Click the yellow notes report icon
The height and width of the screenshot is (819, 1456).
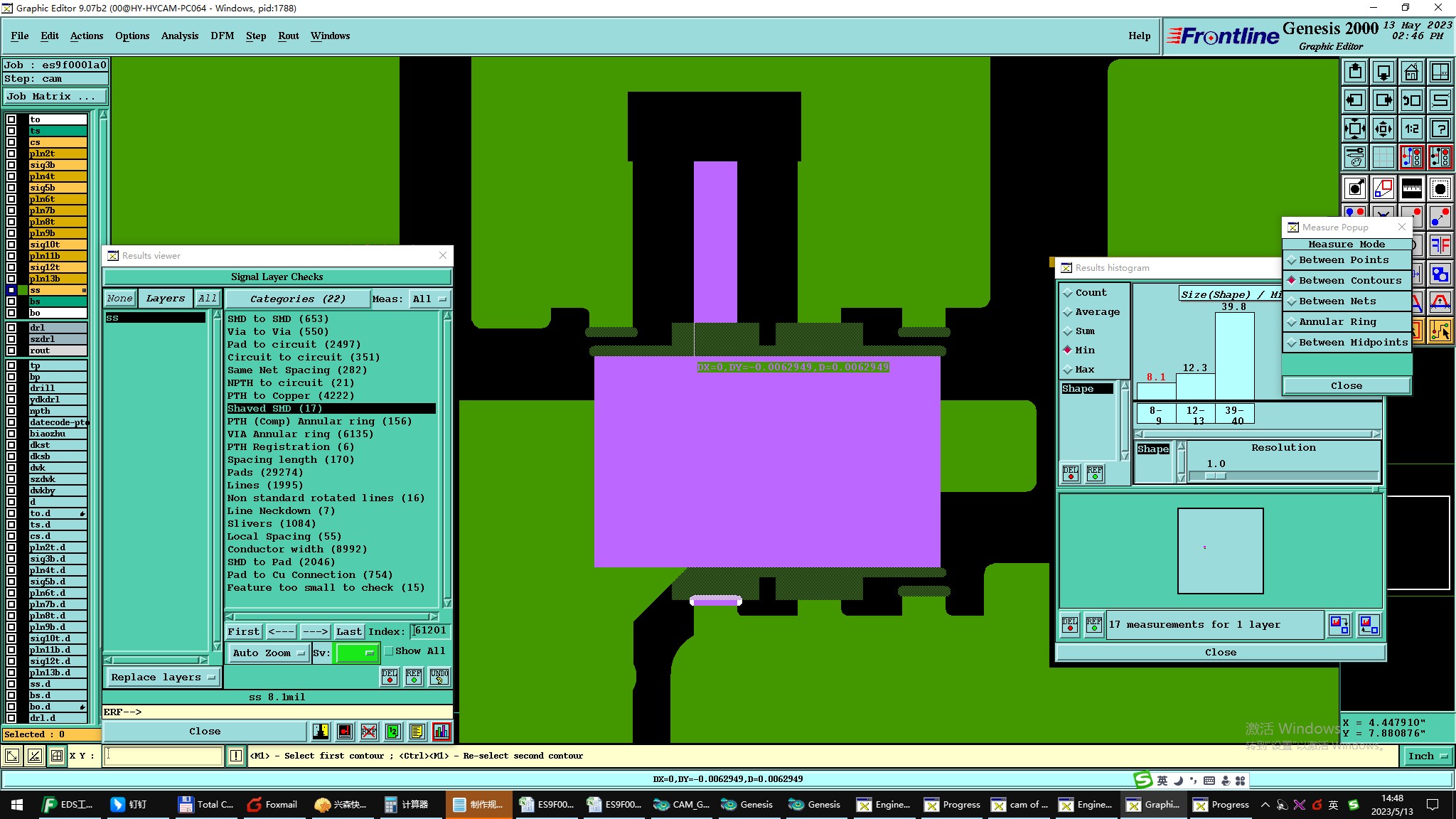417,731
